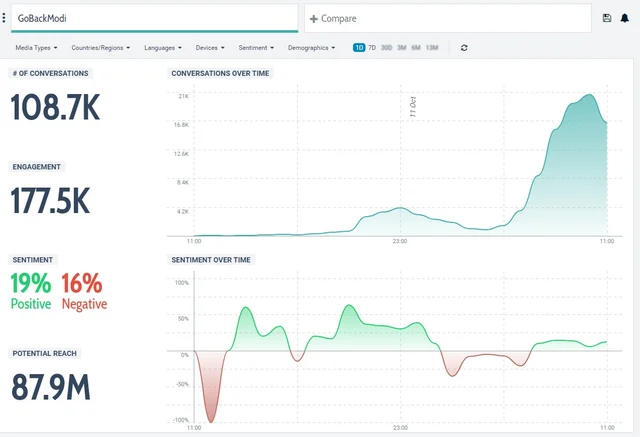The image size is (640, 437).
Task: Open the three-dot options menu
Action: 4,18
